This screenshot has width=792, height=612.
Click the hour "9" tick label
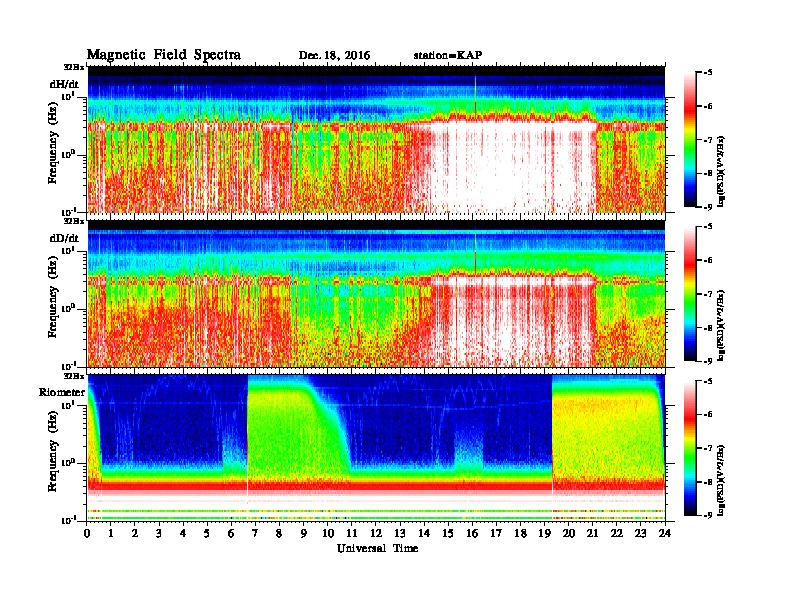click(304, 533)
